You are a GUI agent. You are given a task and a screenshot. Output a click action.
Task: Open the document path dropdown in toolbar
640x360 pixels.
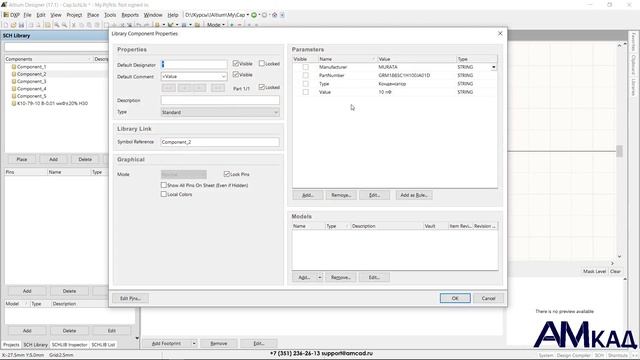tap(248, 15)
